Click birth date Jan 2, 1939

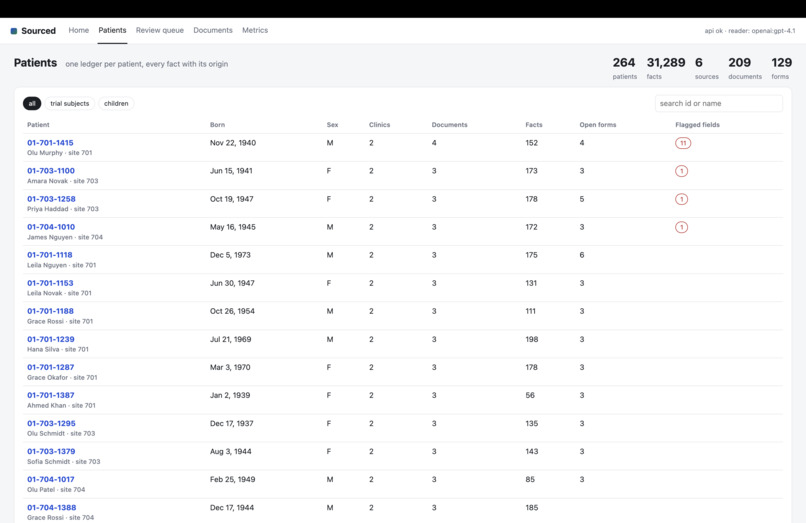[230, 395]
